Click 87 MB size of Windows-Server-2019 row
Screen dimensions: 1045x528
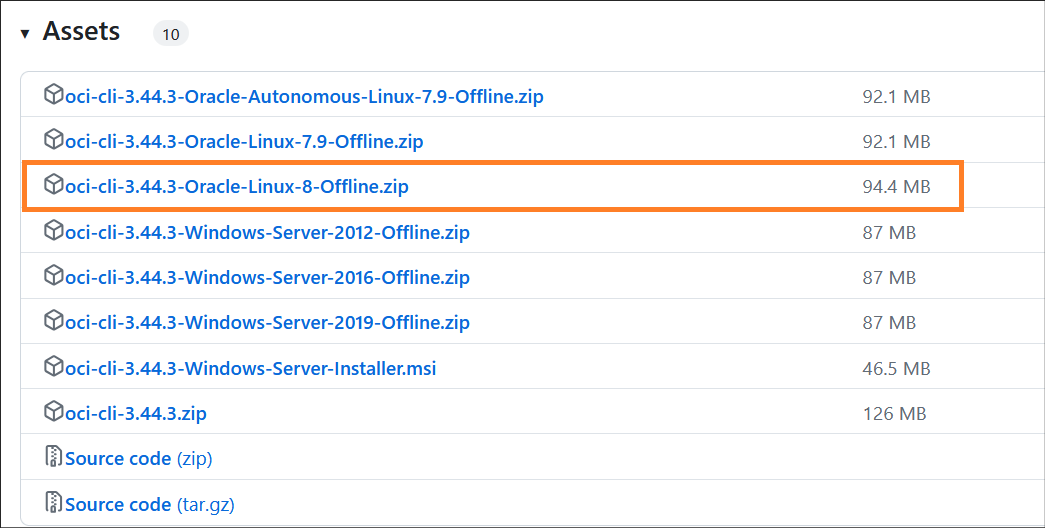(x=890, y=323)
